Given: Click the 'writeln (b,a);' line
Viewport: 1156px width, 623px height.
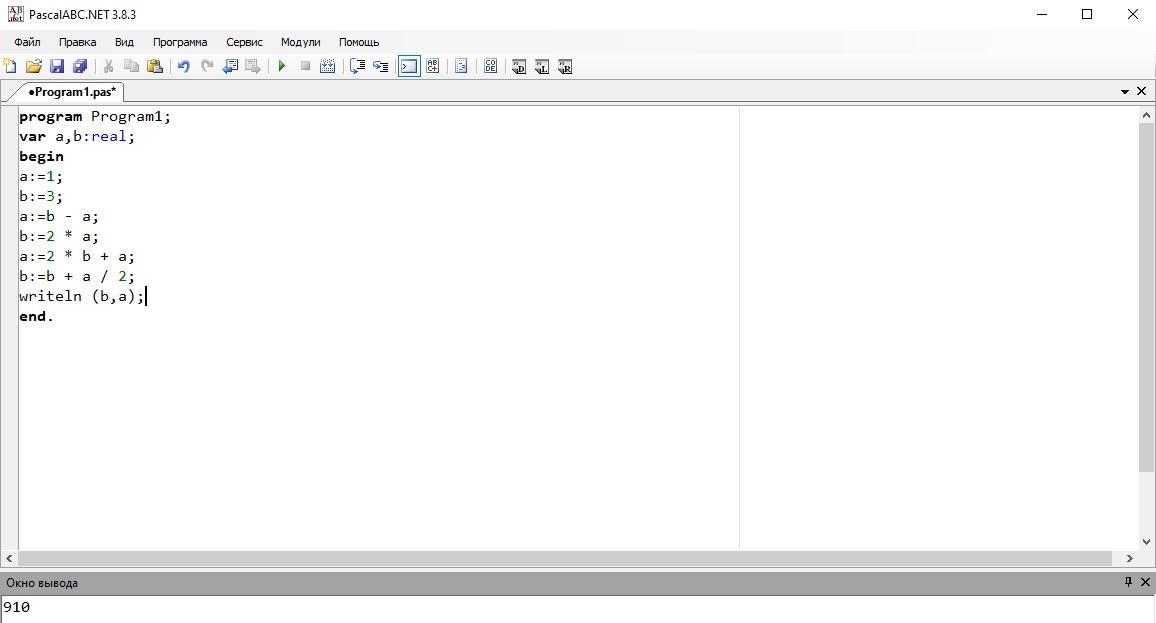Looking at the screenshot, I should [82, 296].
